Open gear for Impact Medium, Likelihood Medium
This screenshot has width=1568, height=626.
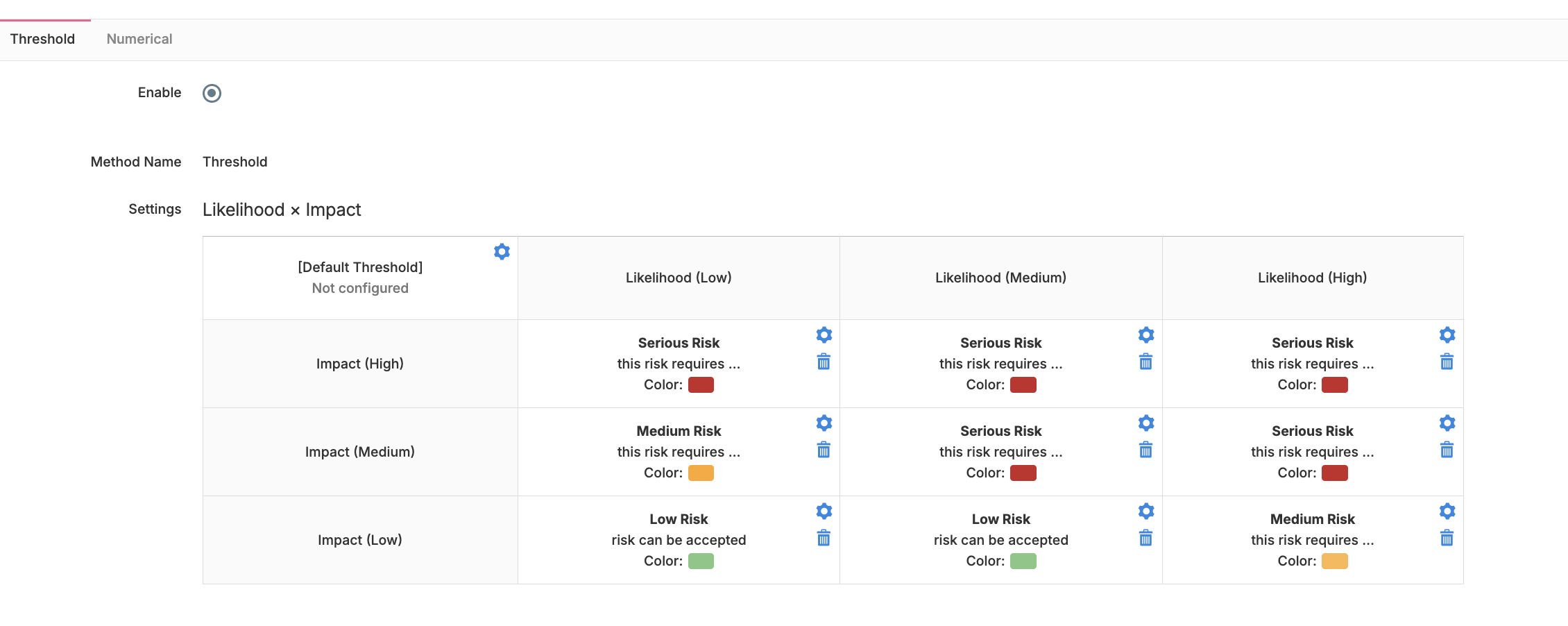click(x=1145, y=423)
